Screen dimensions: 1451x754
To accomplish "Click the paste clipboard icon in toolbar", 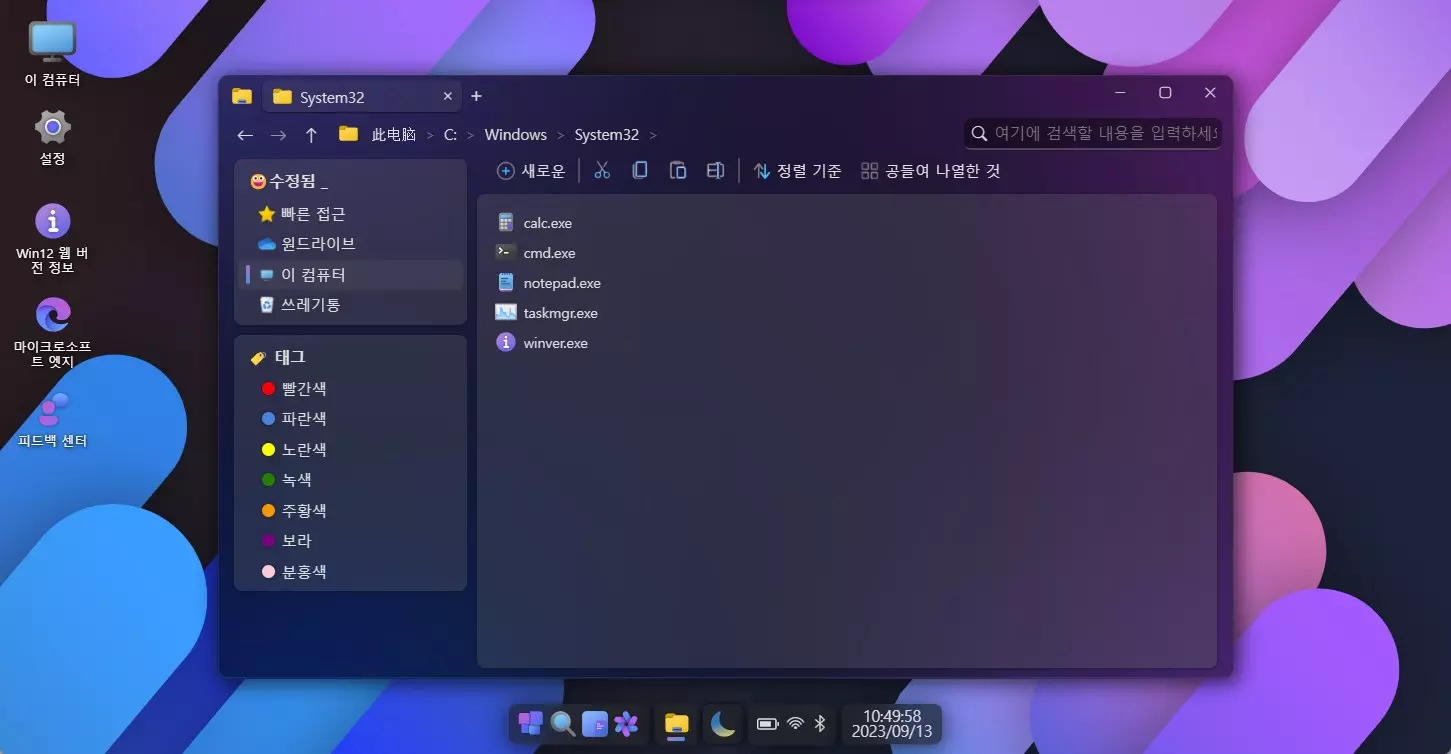I will point(678,171).
